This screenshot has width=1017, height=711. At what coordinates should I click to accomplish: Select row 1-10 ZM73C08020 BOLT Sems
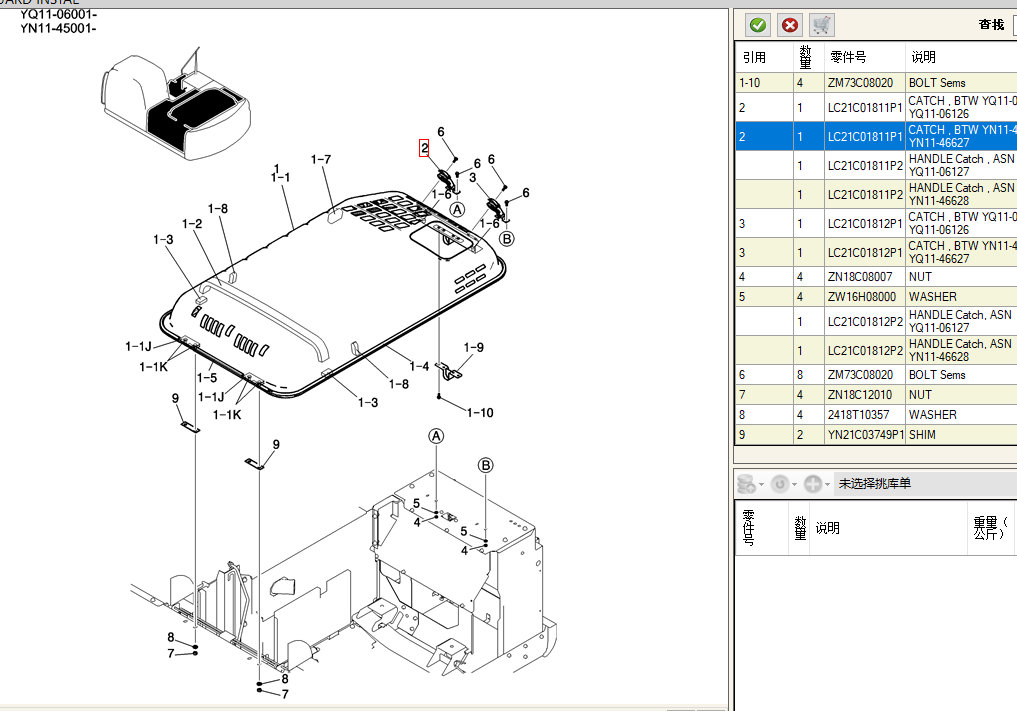pos(876,82)
